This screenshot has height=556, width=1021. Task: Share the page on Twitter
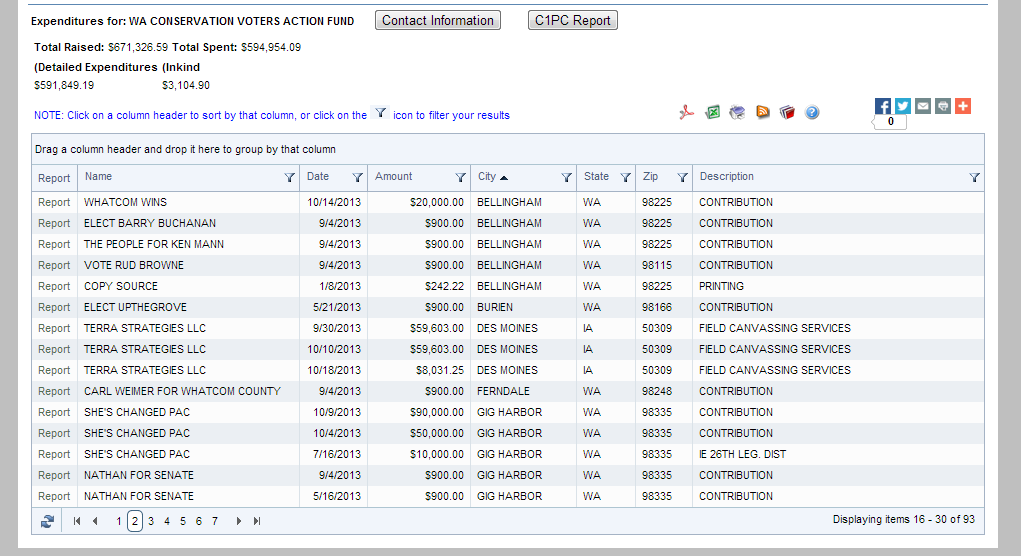903,106
